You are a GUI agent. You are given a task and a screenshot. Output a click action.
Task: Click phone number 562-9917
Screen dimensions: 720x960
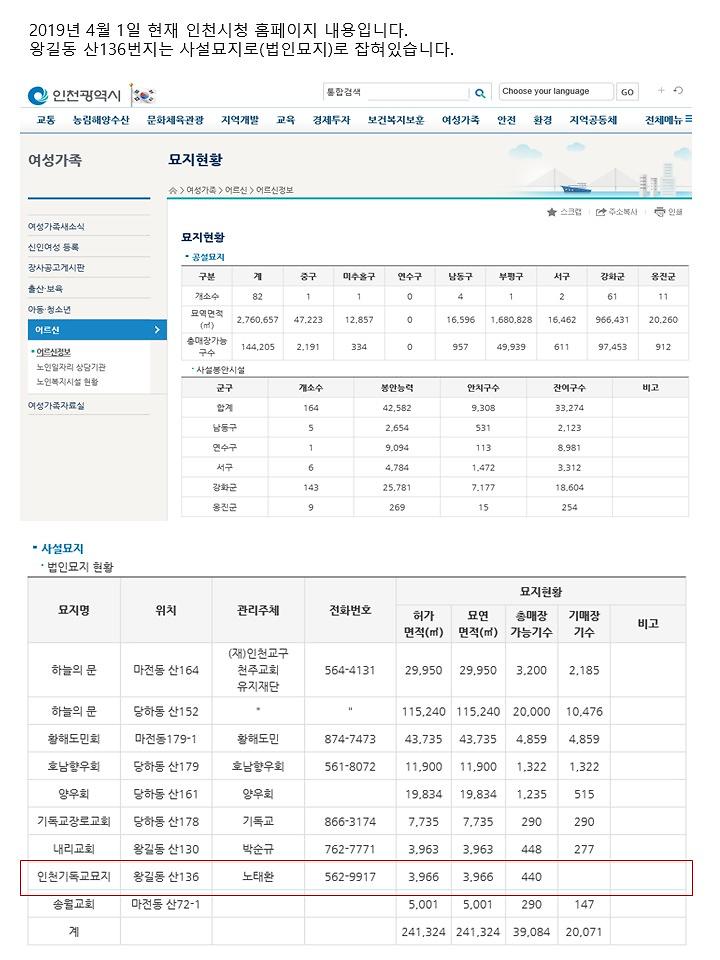point(350,877)
